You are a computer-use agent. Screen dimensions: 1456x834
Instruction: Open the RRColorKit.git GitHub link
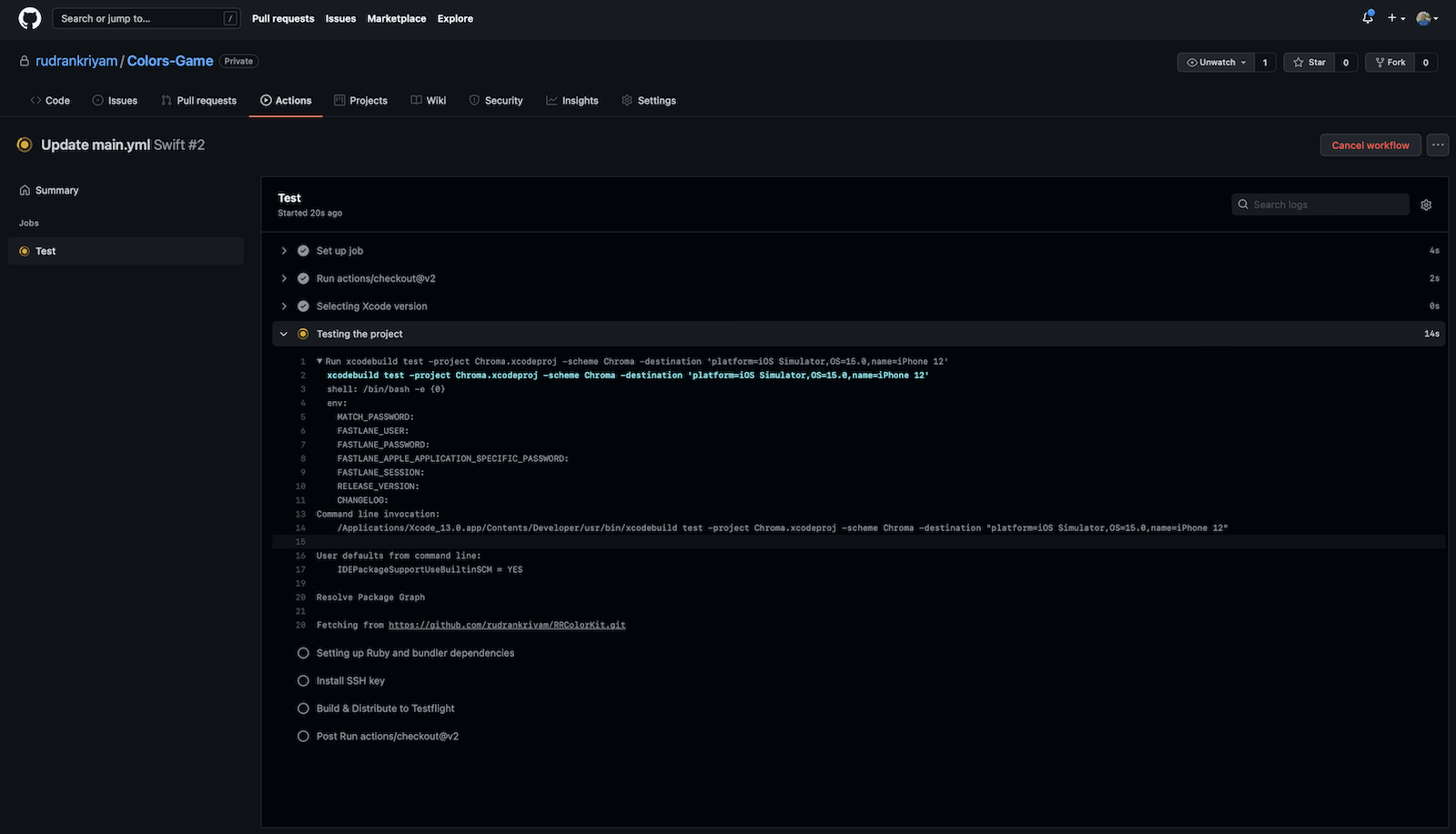[x=507, y=625]
